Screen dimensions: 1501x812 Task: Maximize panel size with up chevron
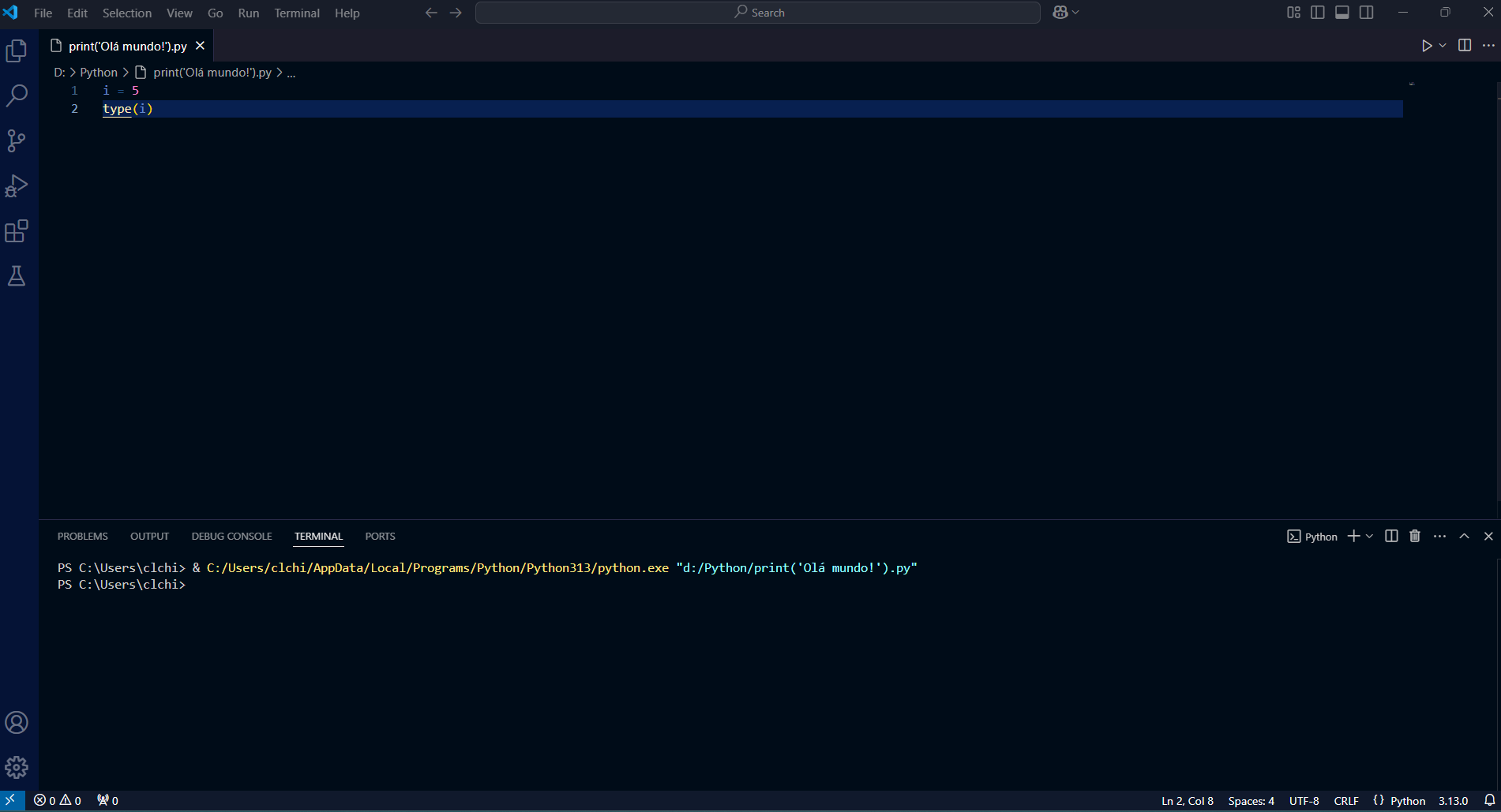pyautogui.click(x=1464, y=536)
